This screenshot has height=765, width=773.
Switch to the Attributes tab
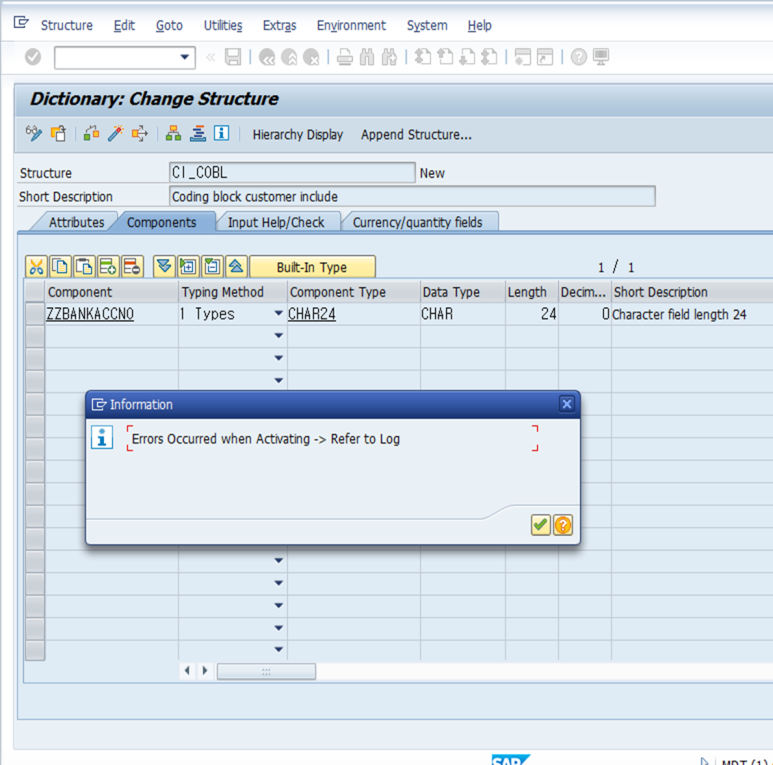76,222
